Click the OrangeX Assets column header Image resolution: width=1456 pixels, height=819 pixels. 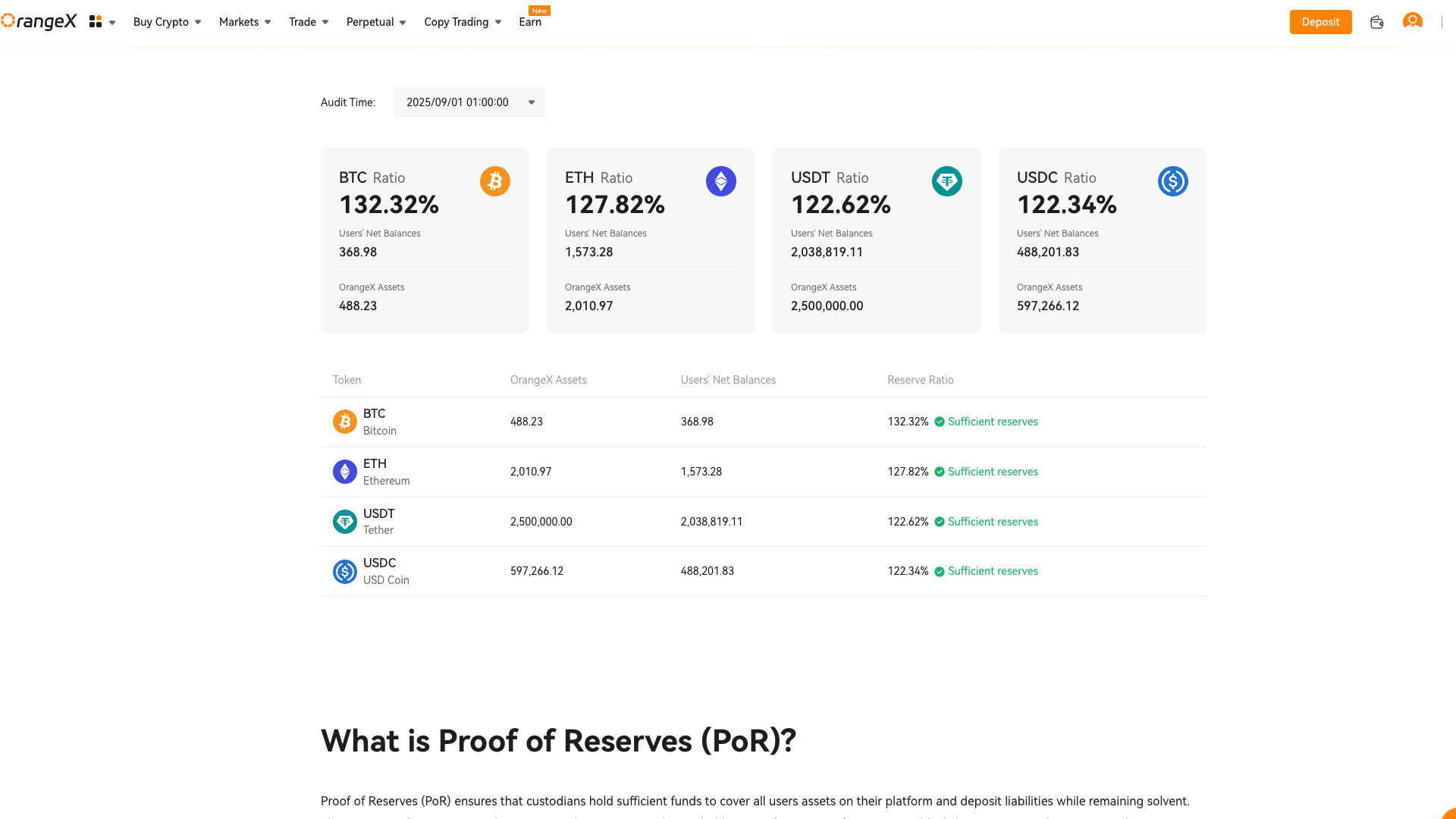tap(548, 380)
